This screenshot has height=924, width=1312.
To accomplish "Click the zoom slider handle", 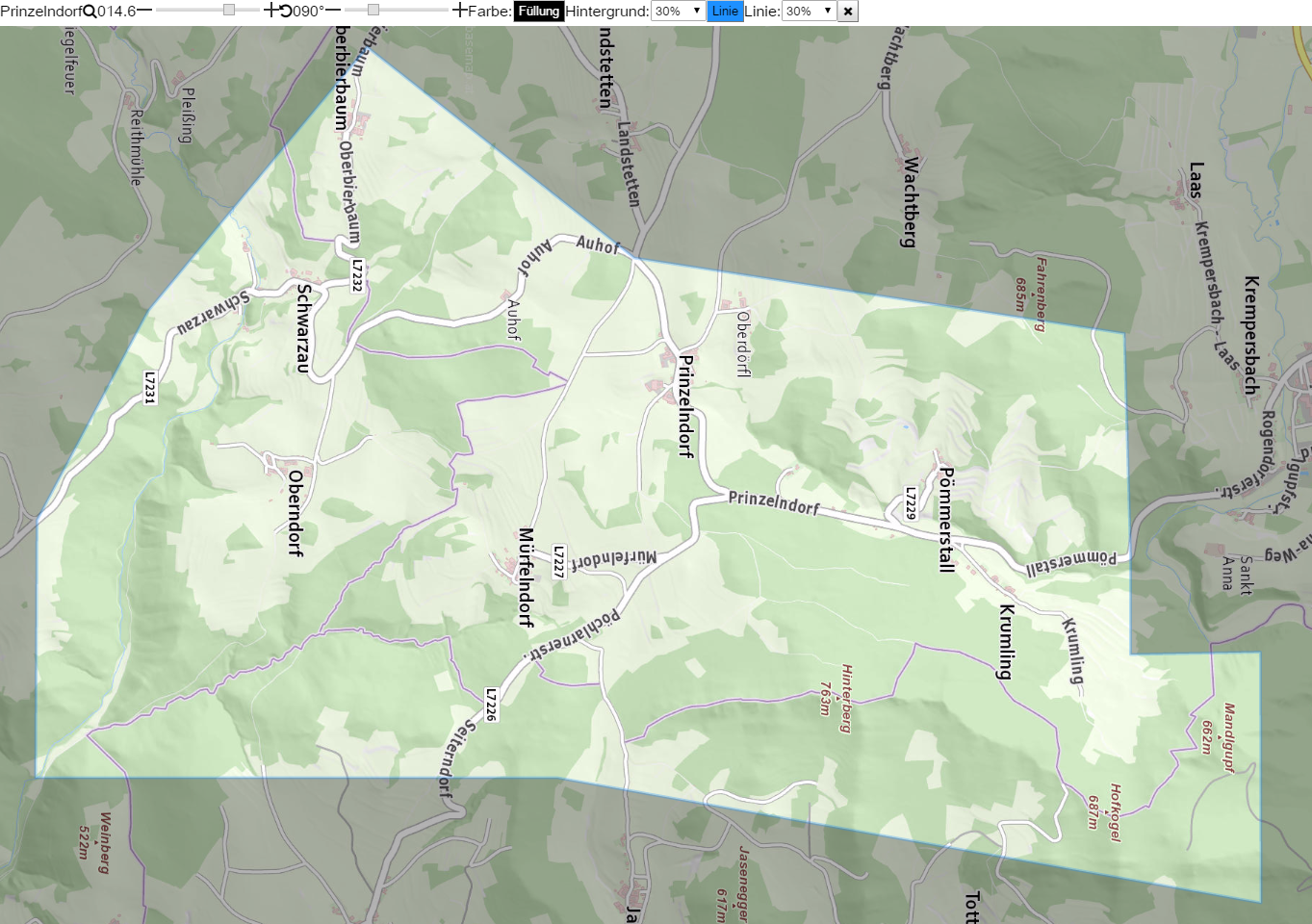I will (x=229, y=10).
